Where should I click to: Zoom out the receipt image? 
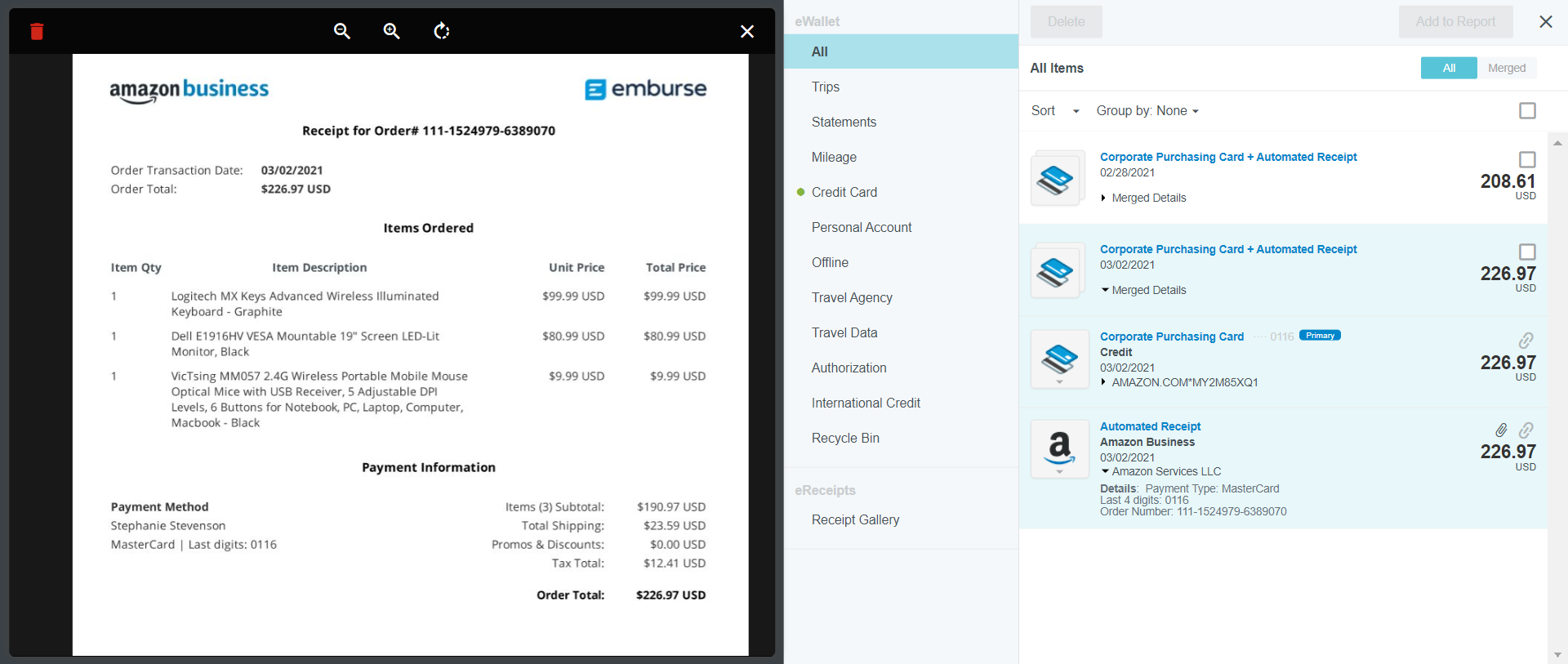coord(342,31)
